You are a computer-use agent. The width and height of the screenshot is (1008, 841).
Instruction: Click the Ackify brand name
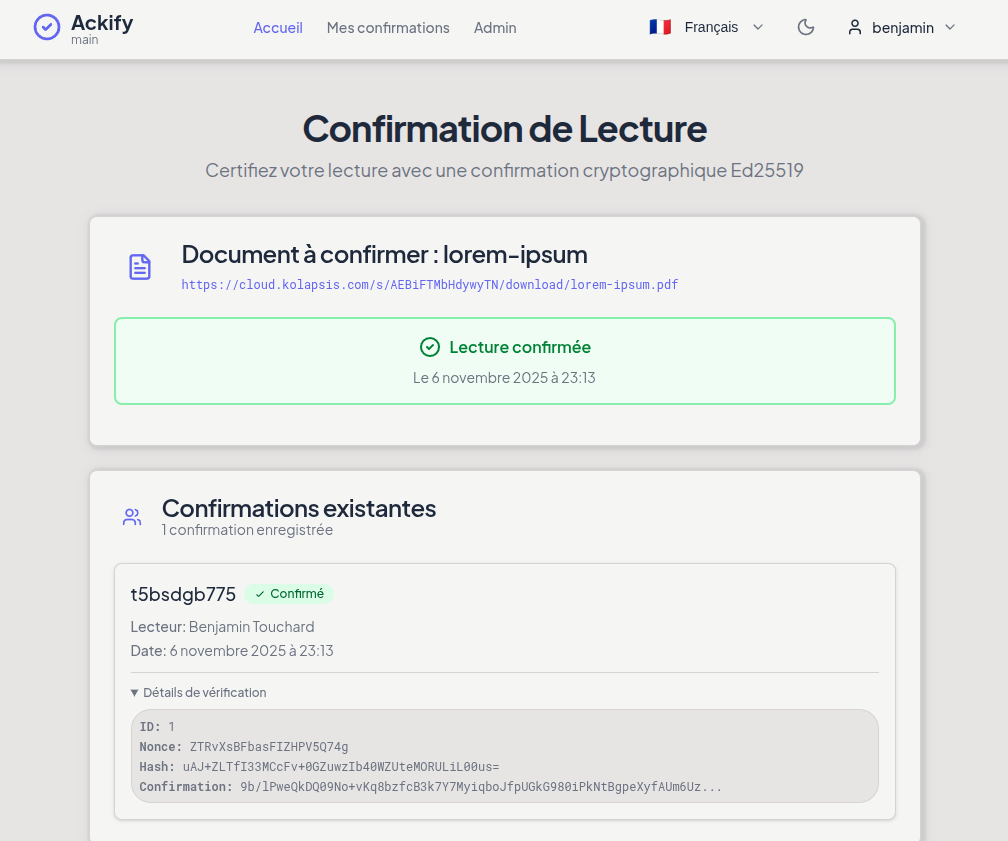point(102,23)
